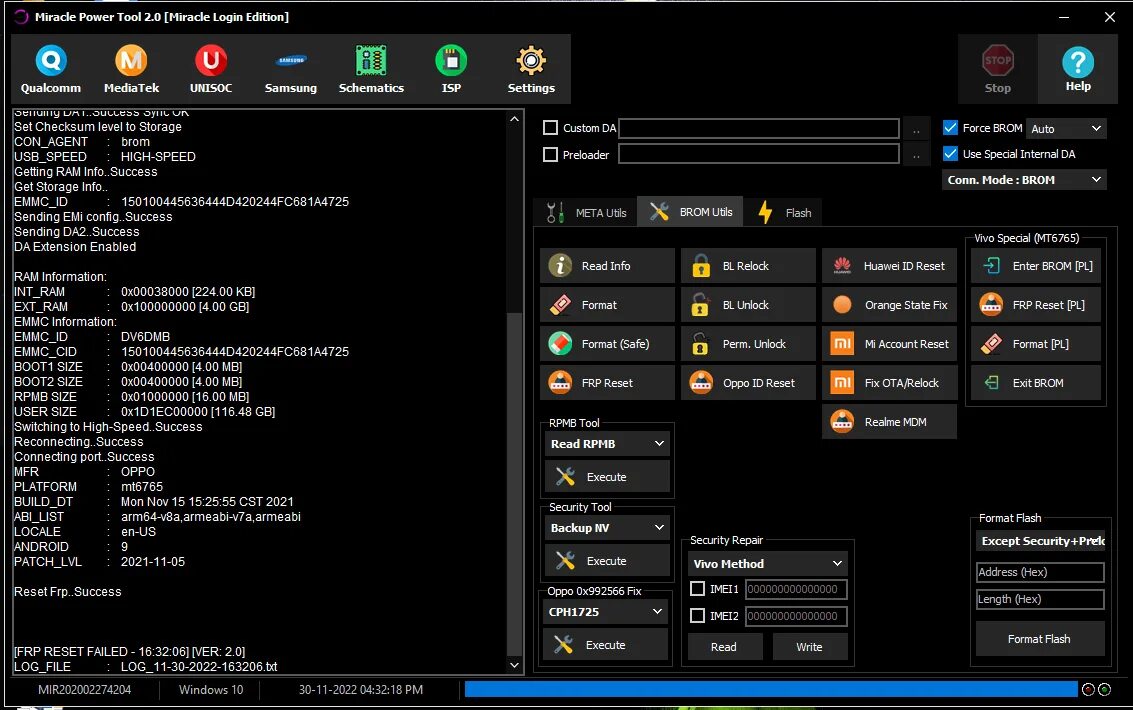This screenshot has width=1133, height=710.
Task: Switch to the Flash tab
Action: click(x=784, y=213)
